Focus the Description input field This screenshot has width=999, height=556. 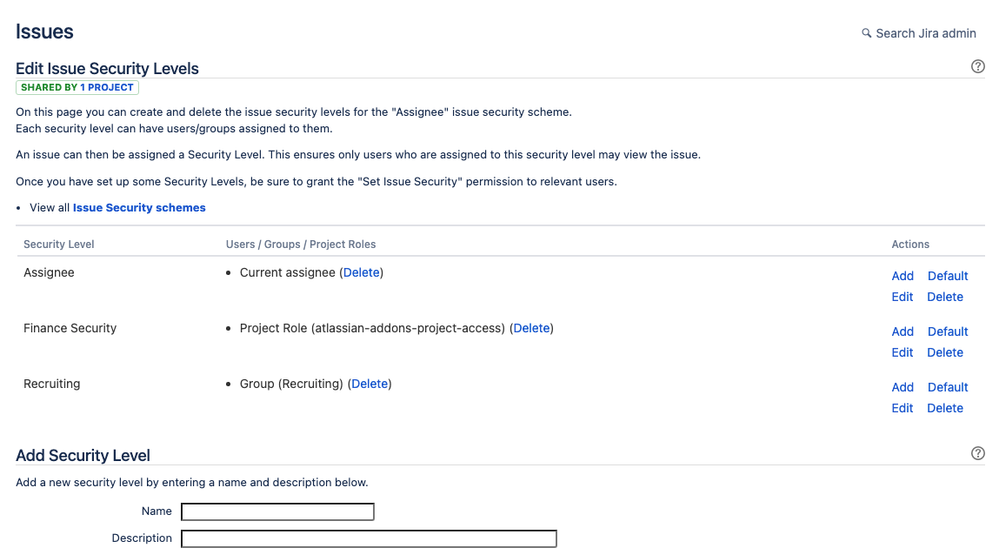(x=369, y=539)
